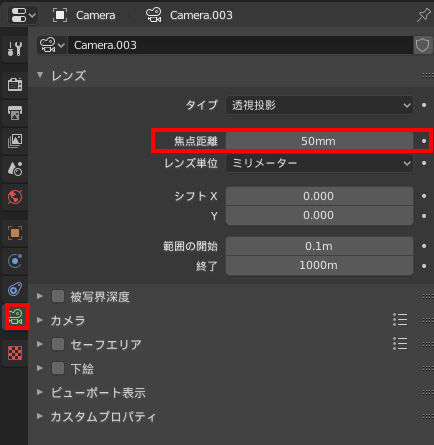Click the Camera.003 name input field
This screenshot has height=445, width=434.
[x=240, y=45]
